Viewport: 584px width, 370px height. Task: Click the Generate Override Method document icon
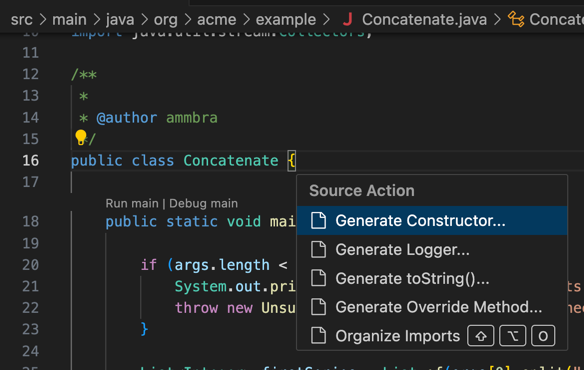click(318, 307)
